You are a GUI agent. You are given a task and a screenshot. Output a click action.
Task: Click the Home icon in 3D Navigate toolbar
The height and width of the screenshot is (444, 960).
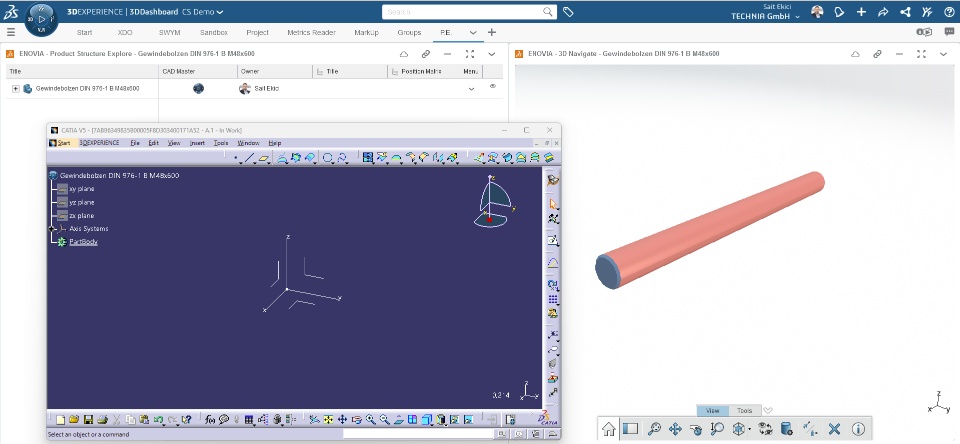click(x=609, y=429)
